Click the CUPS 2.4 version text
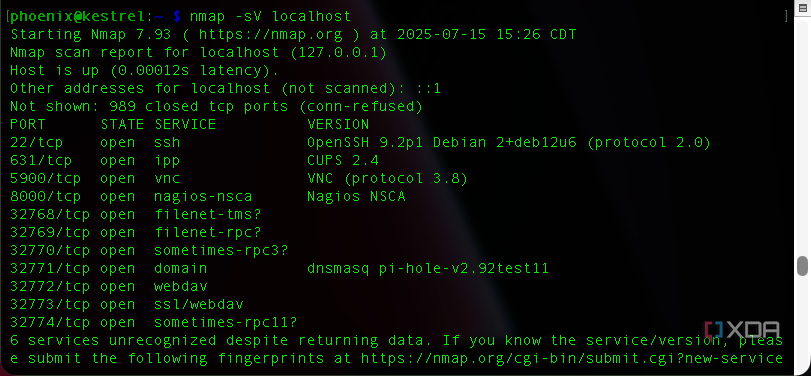The image size is (811, 376). click(x=343, y=160)
